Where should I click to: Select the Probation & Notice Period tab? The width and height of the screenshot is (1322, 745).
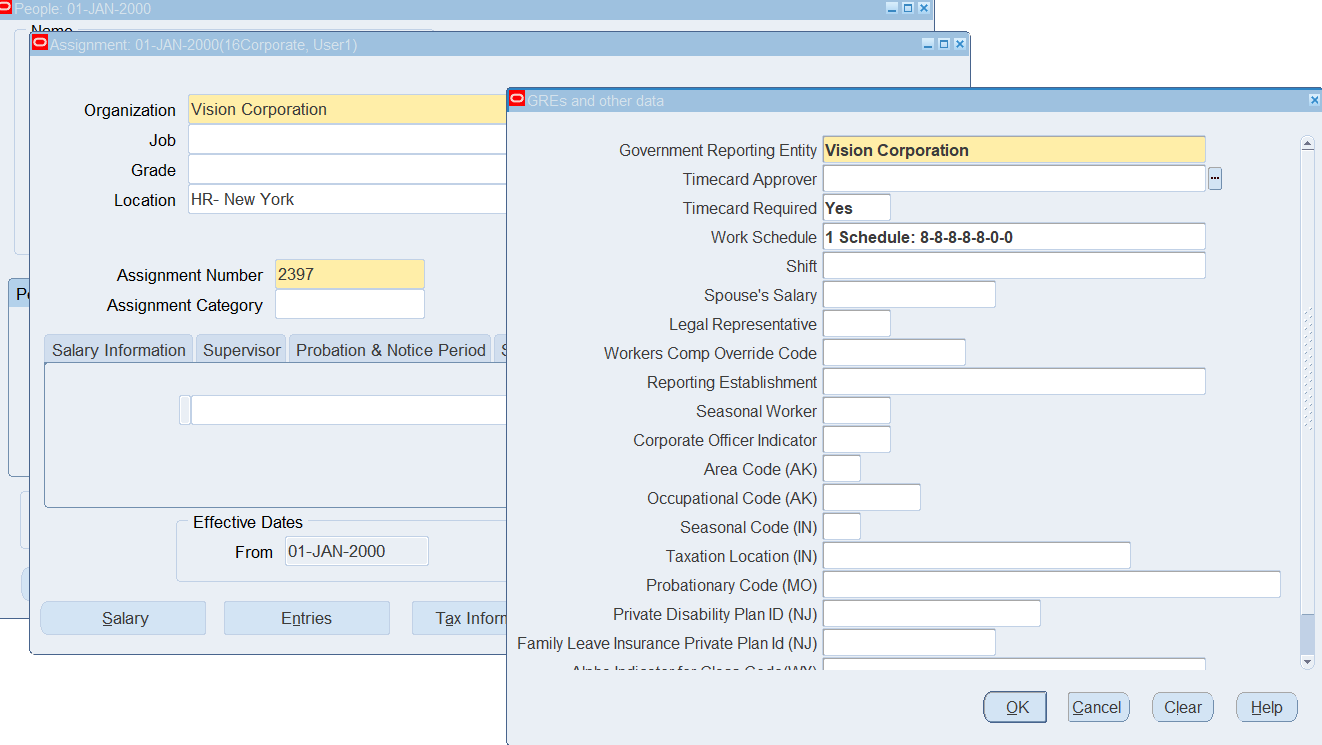(390, 350)
